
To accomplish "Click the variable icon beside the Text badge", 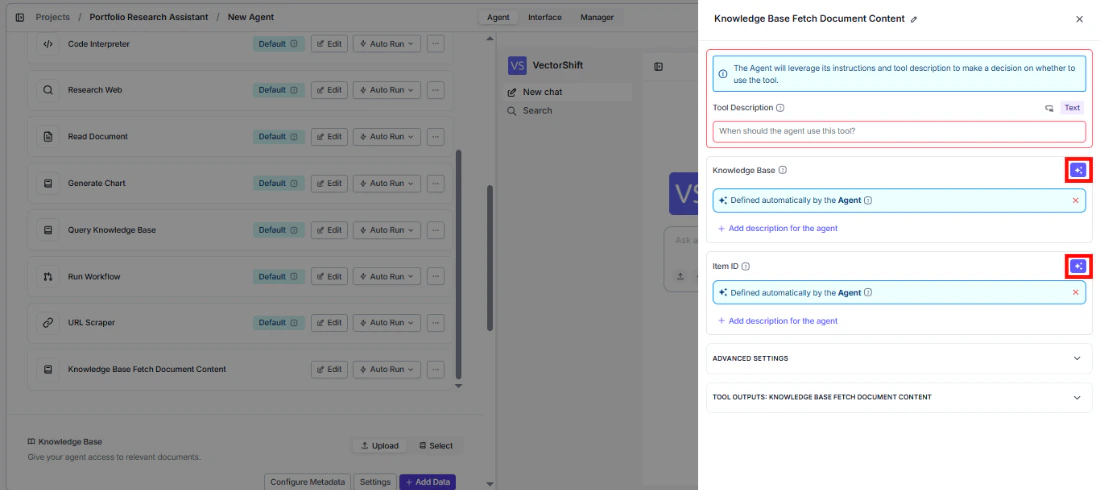I will (1049, 108).
